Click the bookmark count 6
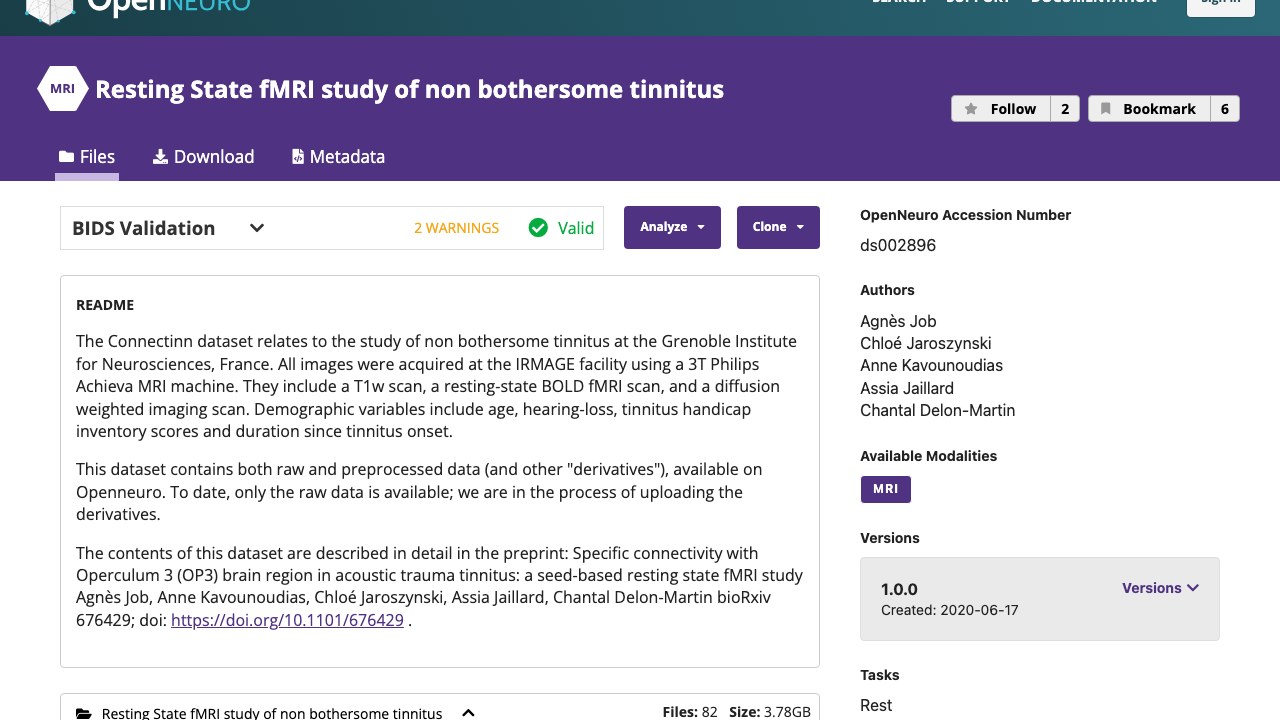The width and height of the screenshot is (1280, 720). point(1225,109)
